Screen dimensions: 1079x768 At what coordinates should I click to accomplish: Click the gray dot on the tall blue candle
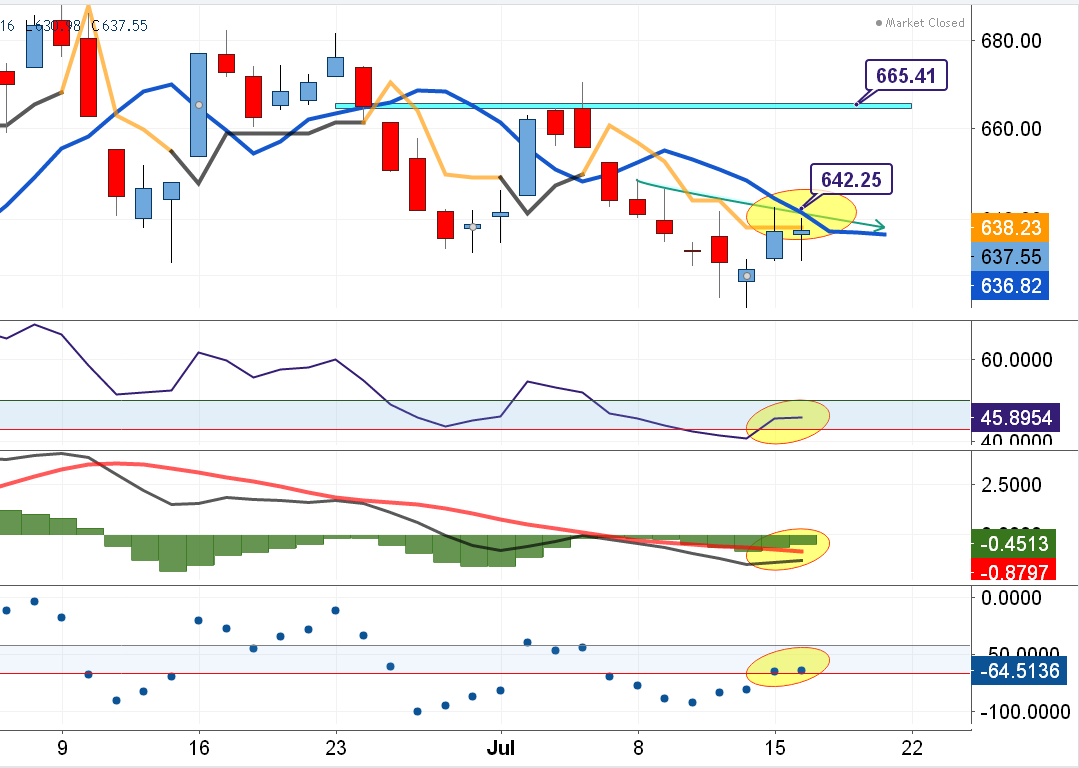[x=199, y=105]
